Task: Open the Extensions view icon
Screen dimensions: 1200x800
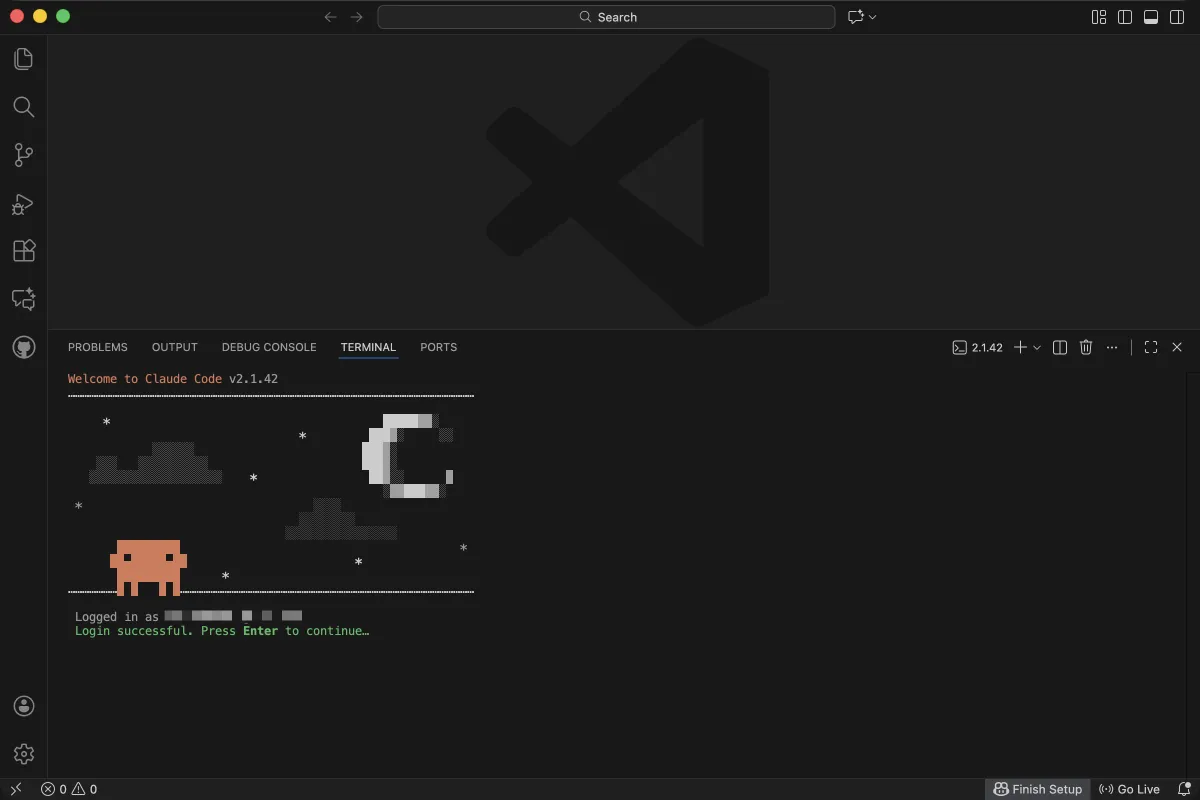Action: click(x=23, y=251)
